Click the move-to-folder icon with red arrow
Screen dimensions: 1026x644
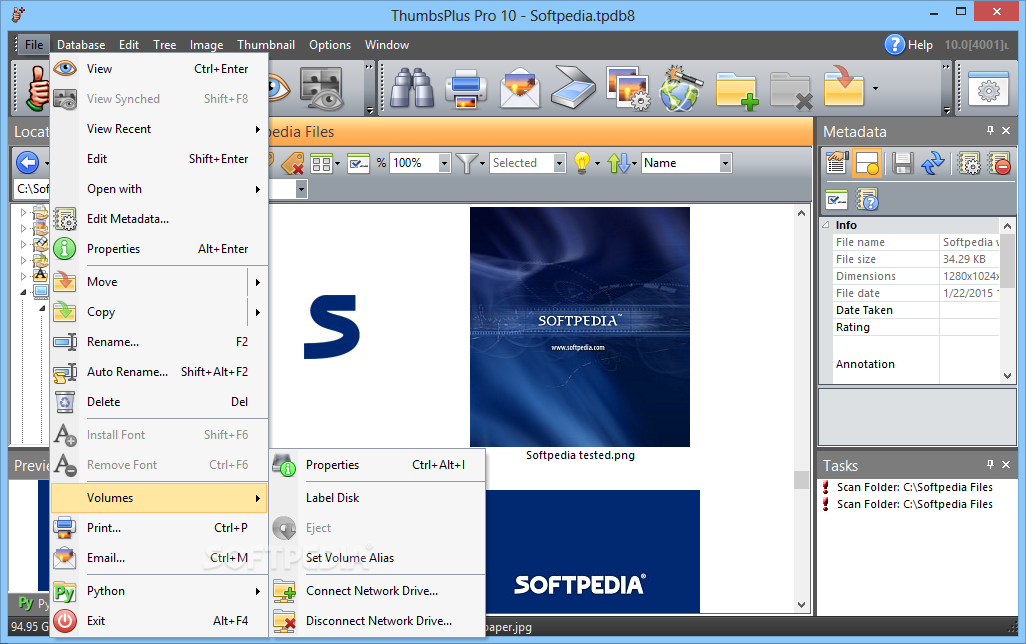[844, 86]
